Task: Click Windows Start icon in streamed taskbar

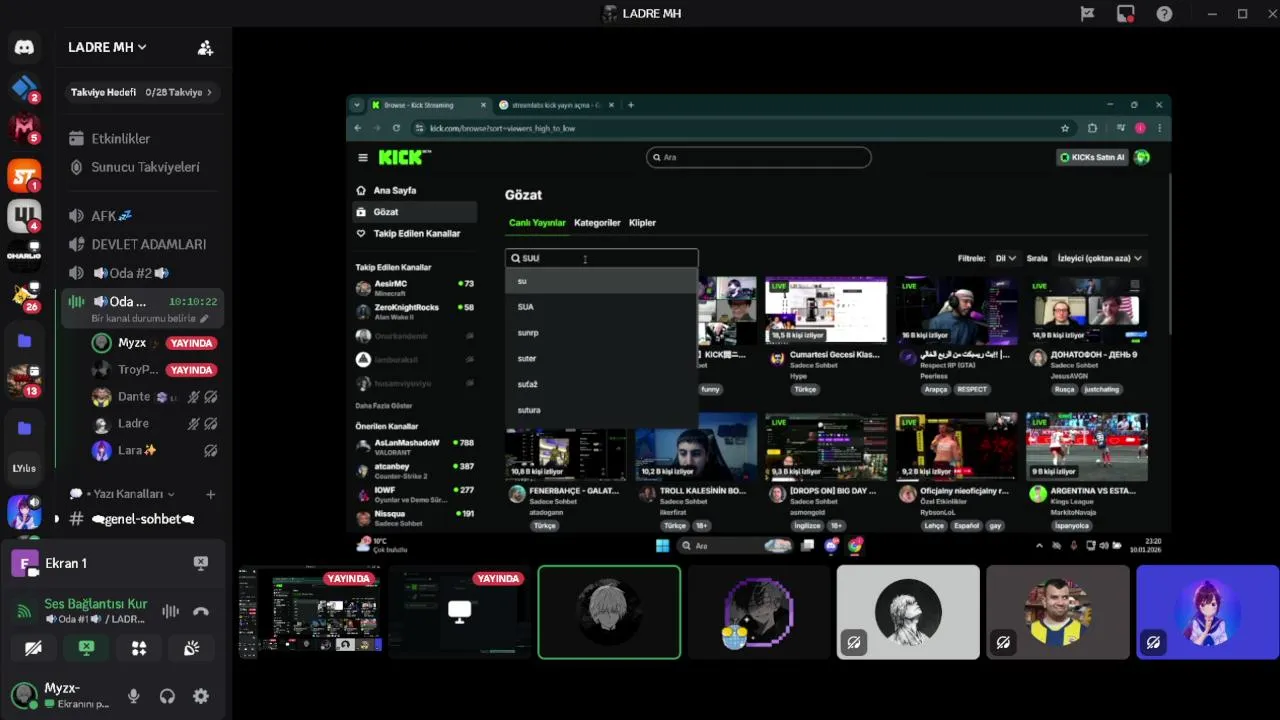Action: click(662, 545)
